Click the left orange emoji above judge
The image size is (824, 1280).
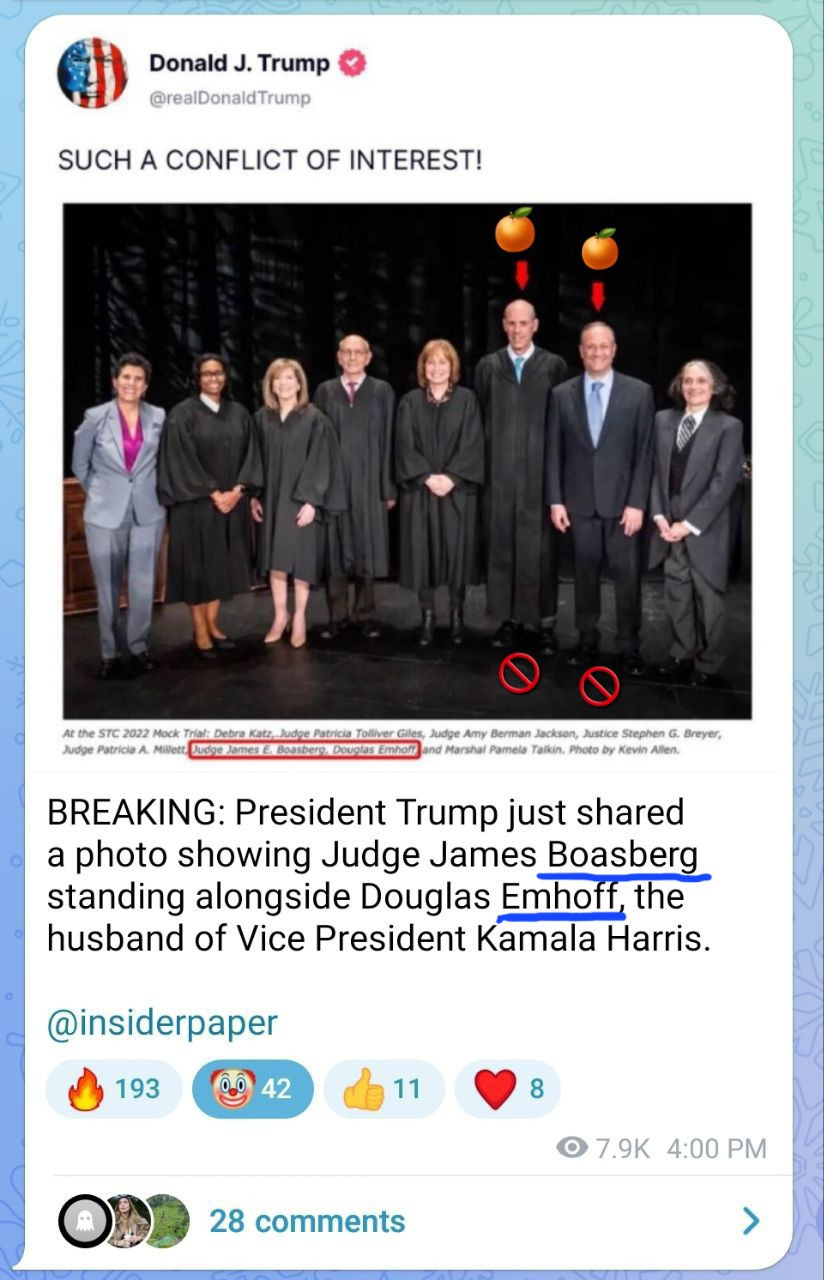(515, 231)
